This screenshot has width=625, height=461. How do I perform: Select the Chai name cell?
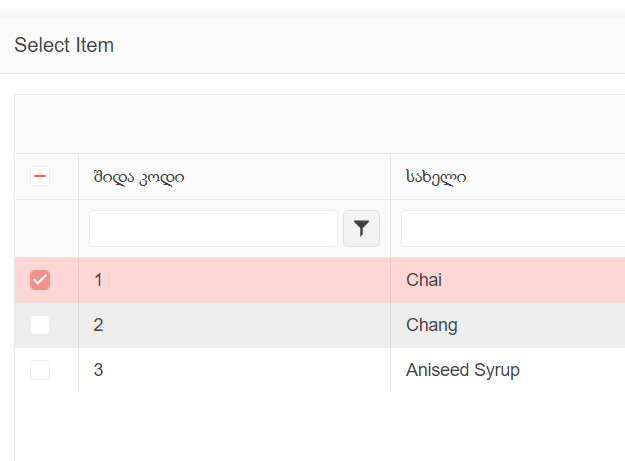tap(424, 280)
